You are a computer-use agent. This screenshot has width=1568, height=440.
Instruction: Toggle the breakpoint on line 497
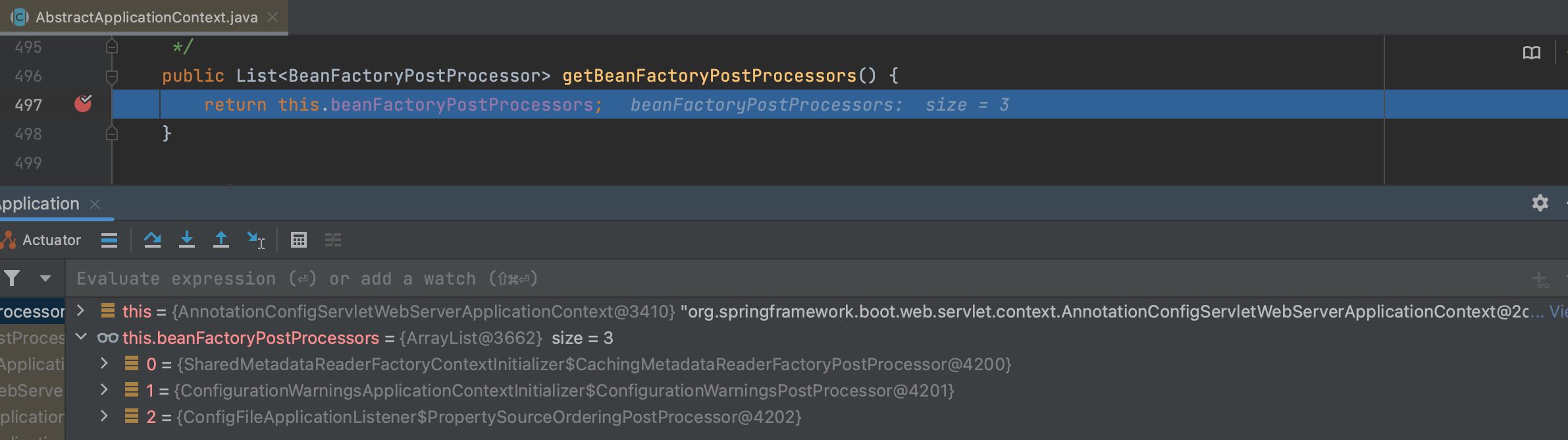[x=83, y=104]
